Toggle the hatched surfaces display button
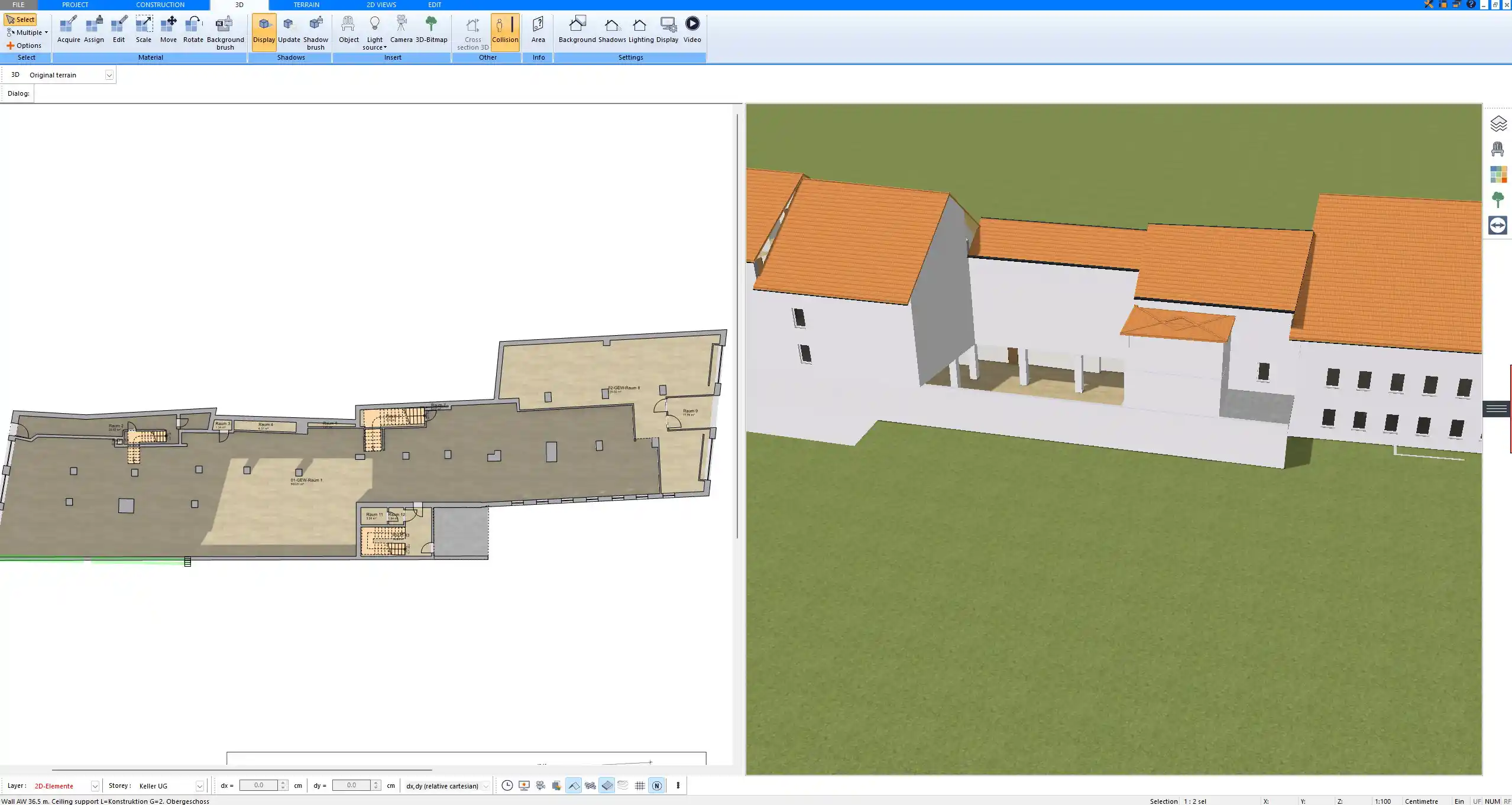The image size is (1512, 805). [590, 785]
